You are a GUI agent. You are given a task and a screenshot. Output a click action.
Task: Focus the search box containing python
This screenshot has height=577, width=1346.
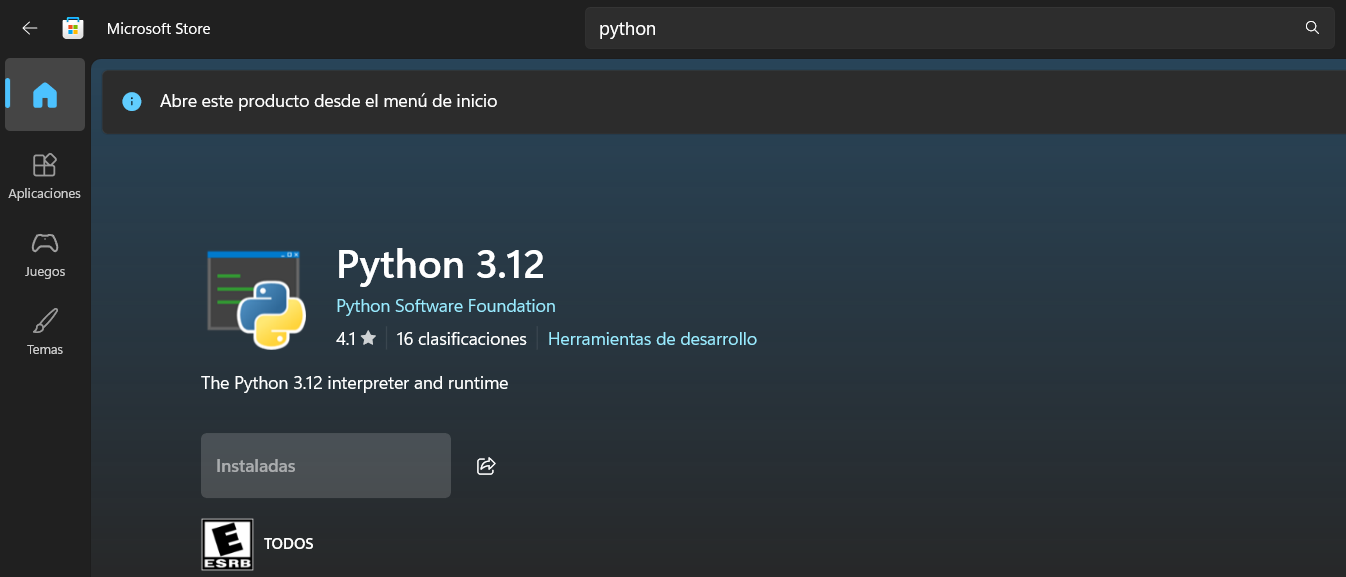click(x=960, y=29)
